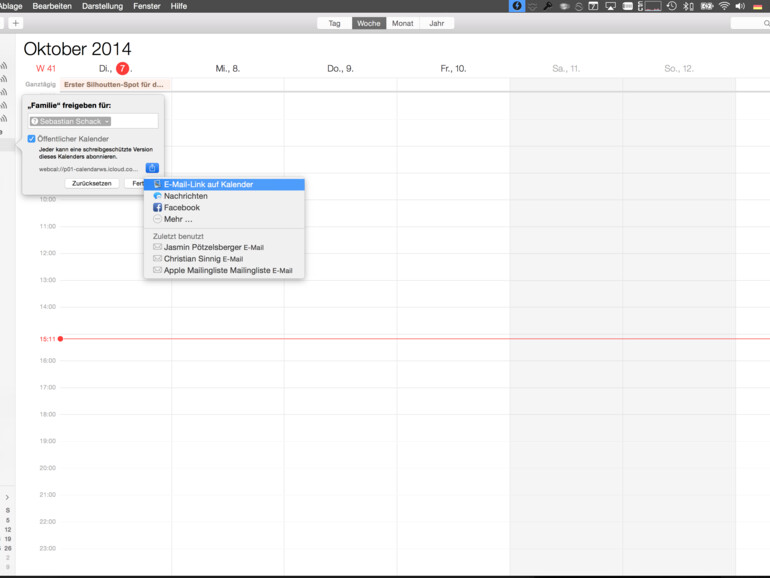Toggle the Öffentlicher Kalender checkbox
Viewport: 770px width, 578px height.
click(x=31, y=139)
